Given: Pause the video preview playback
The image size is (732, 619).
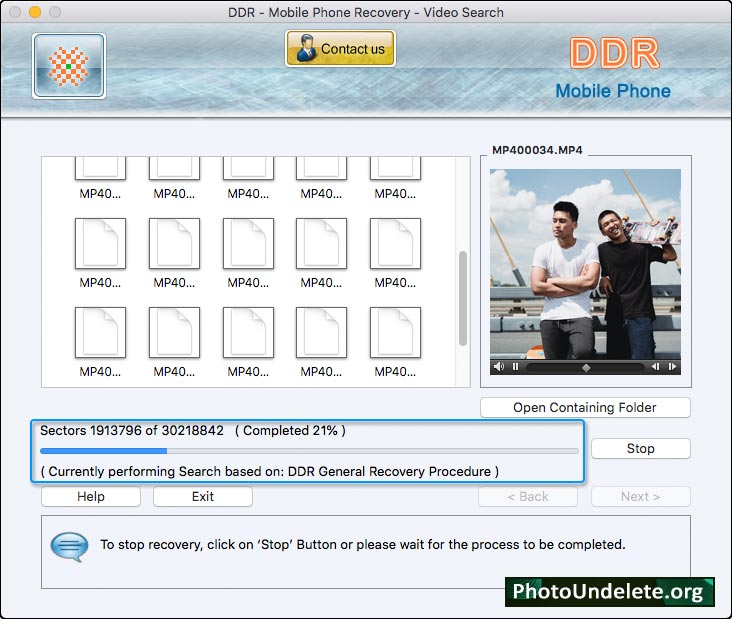Looking at the screenshot, I should (x=515, y=366).
